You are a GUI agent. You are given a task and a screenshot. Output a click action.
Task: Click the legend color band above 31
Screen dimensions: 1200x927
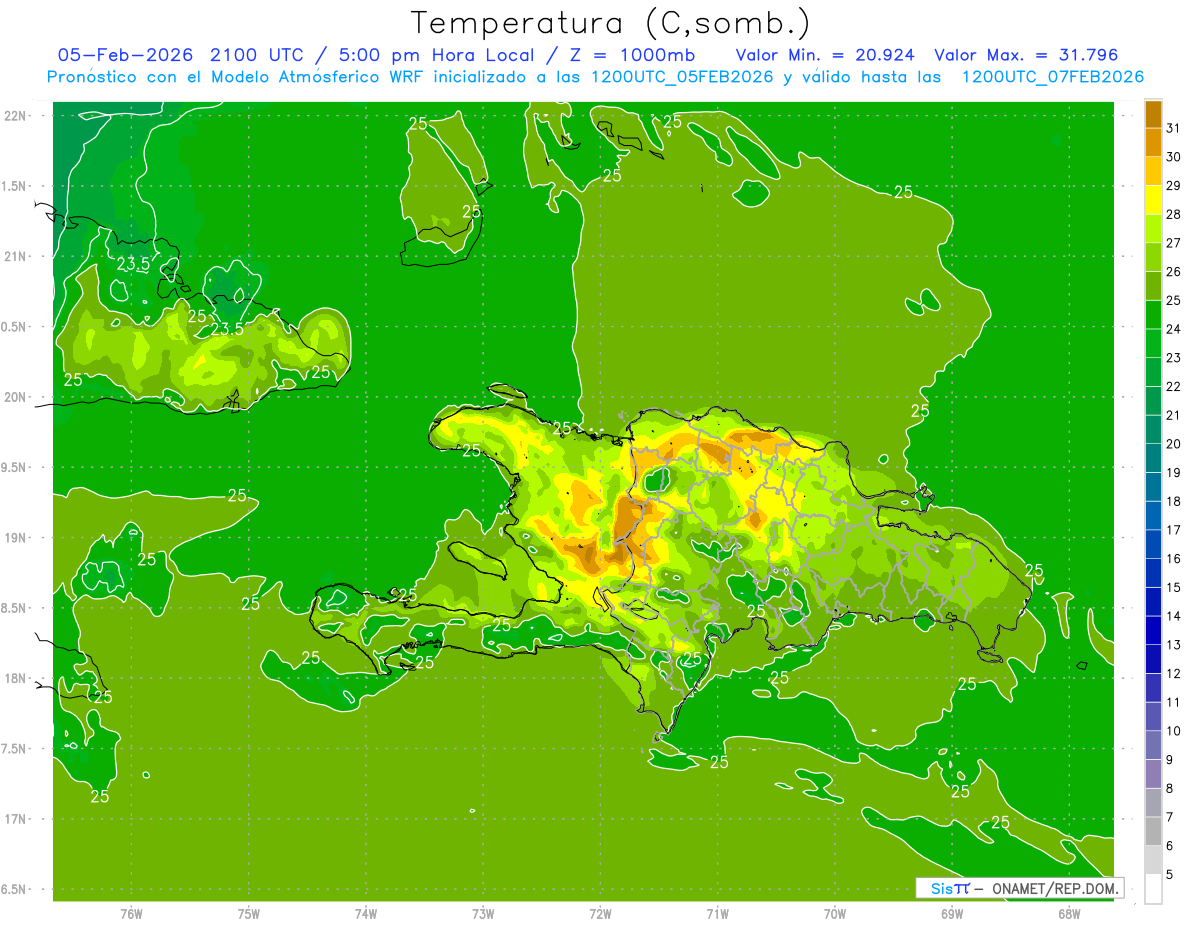click(x=1153, y=114)
